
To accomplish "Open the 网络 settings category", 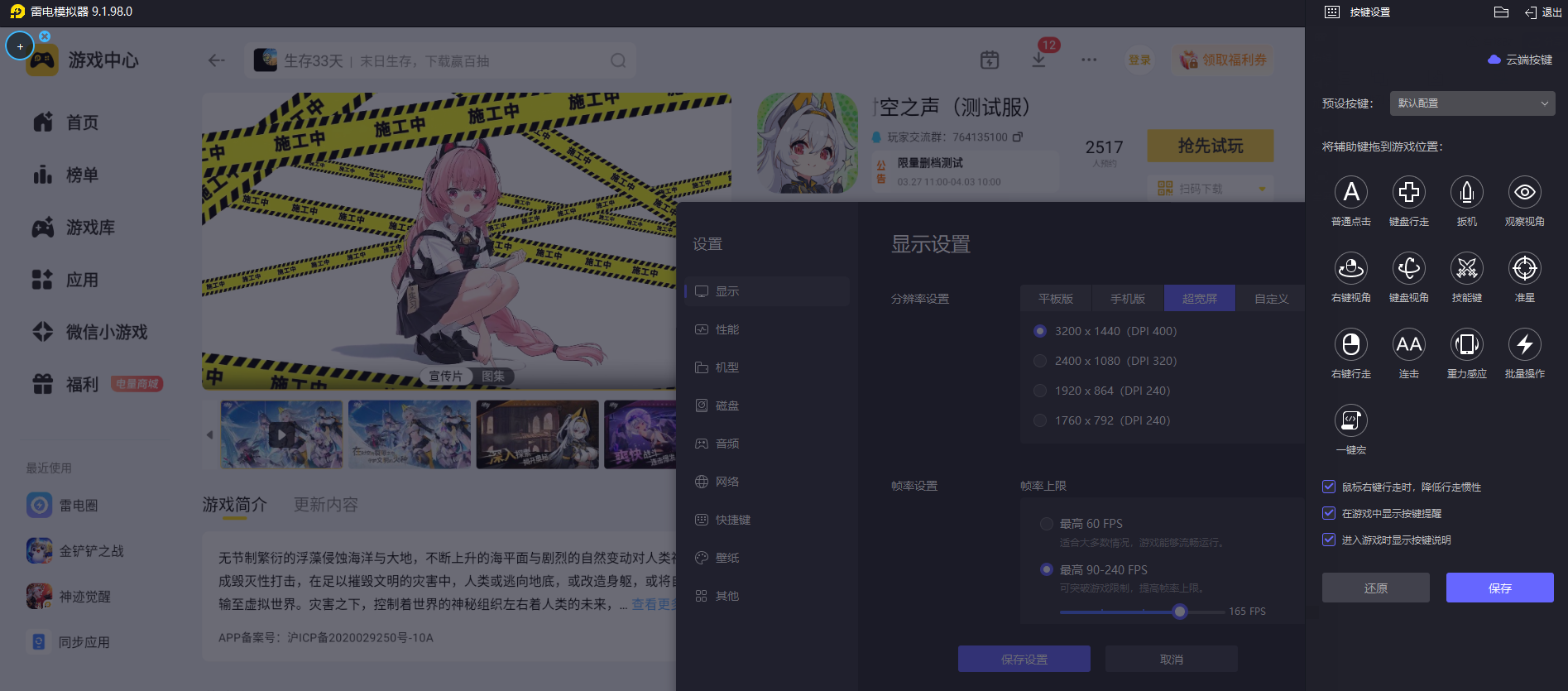I will [767, 482].
